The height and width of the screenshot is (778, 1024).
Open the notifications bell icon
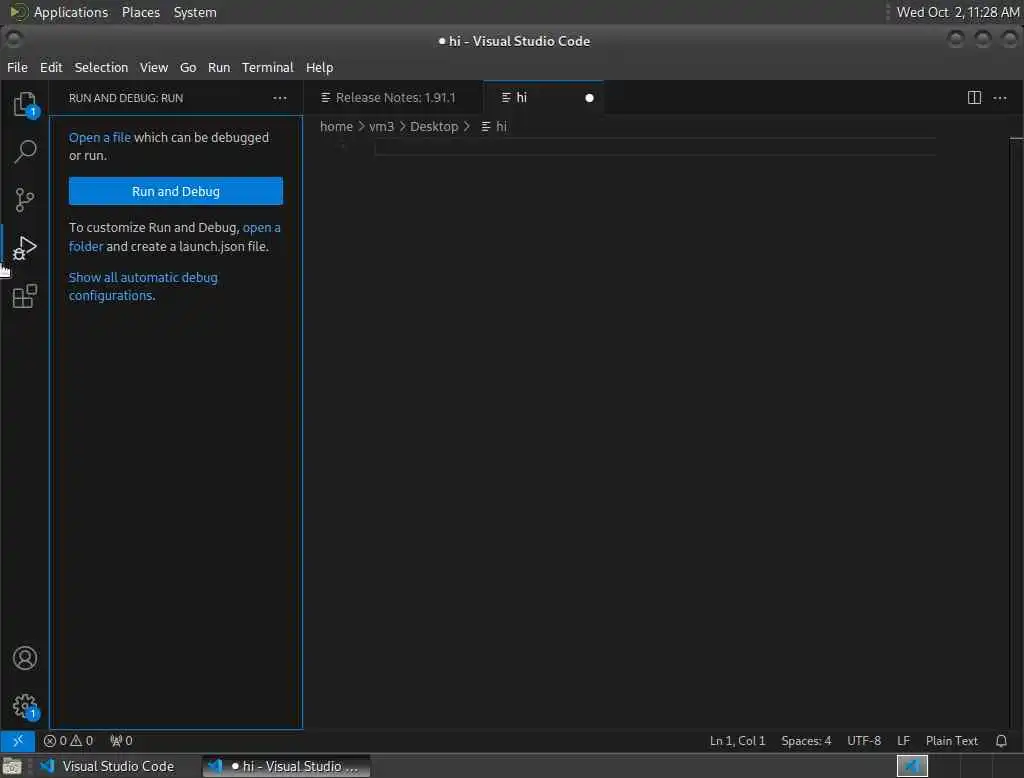(1001, 741)
